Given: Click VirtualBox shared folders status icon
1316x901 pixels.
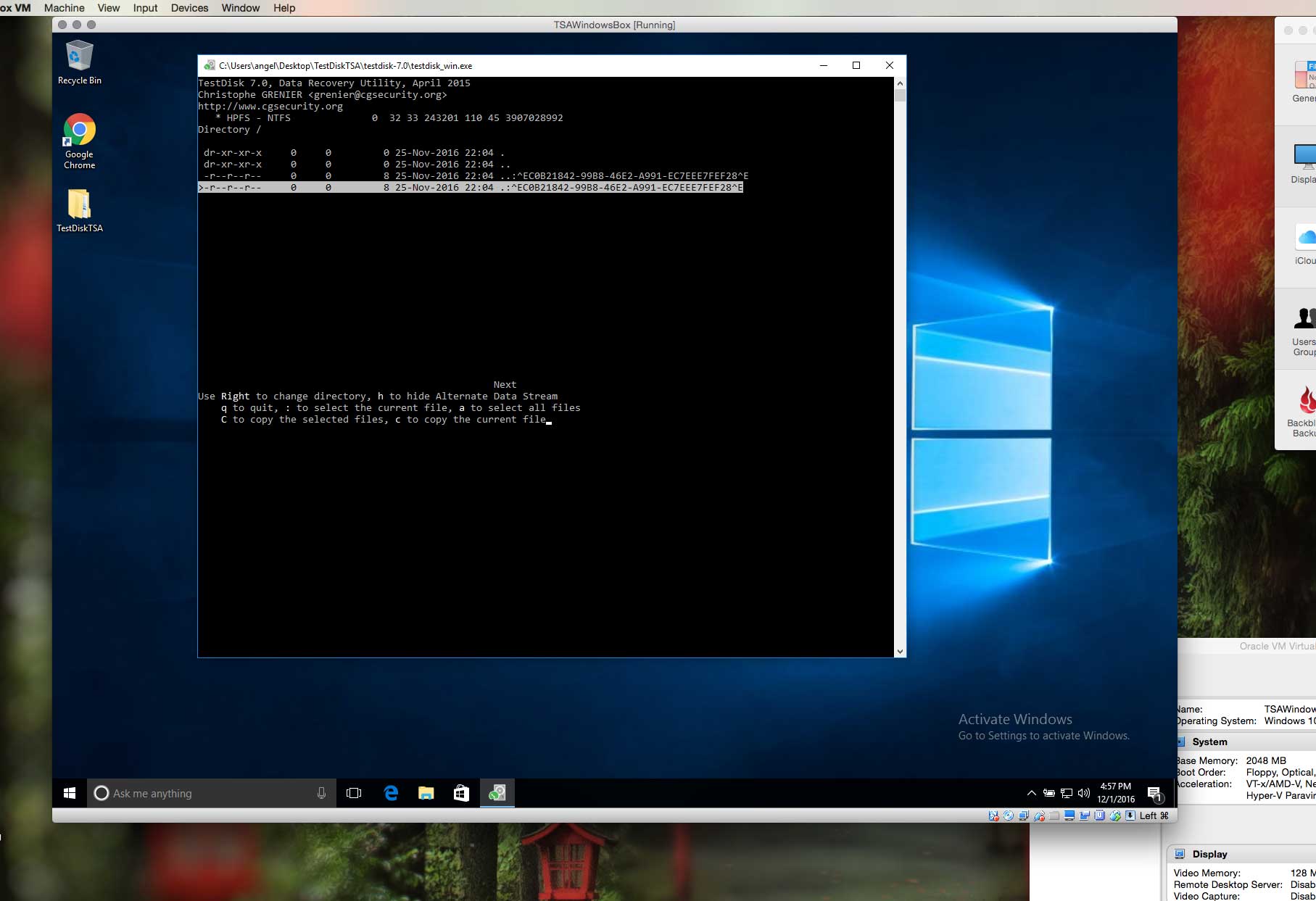Looking at the screenshot, I should point(1054,815).
